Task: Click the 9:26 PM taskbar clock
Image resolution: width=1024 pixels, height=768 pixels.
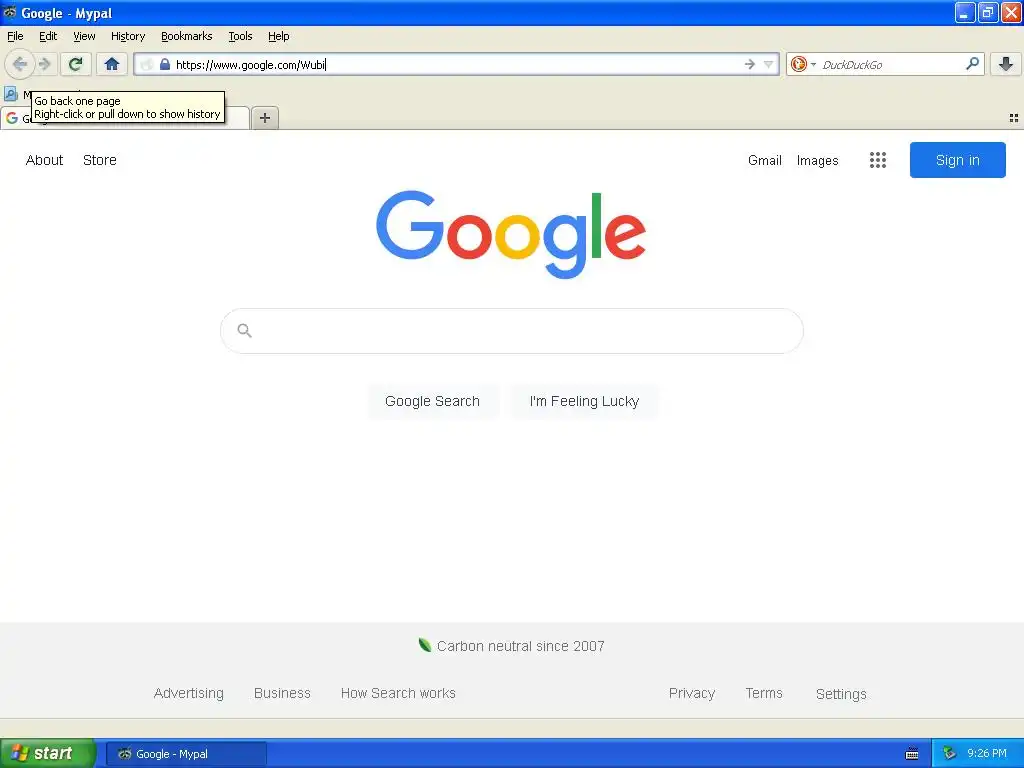Action: 987,753
